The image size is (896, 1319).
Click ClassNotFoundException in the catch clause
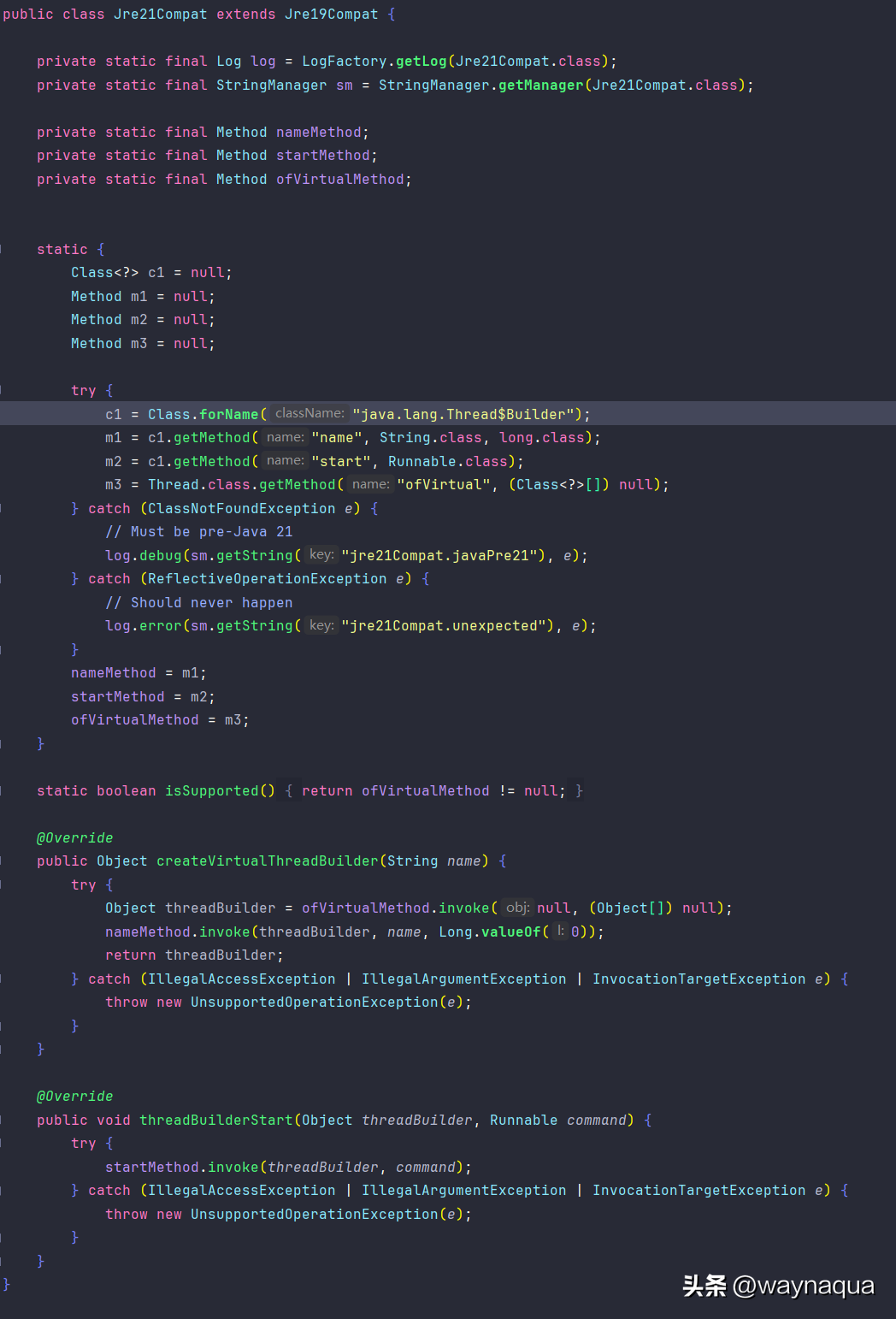[242, 509]
